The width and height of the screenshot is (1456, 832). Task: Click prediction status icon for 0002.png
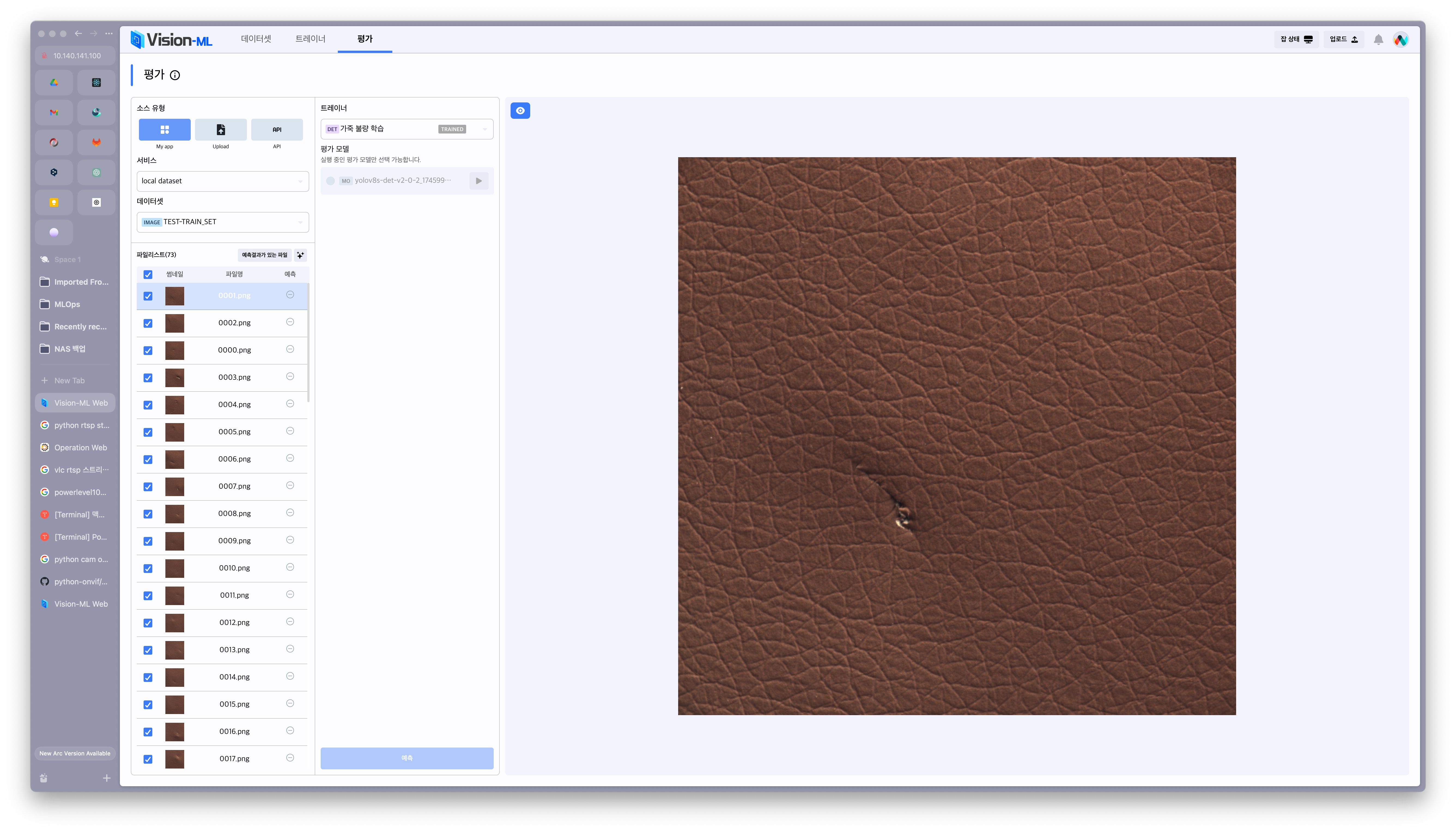[x=290, y=322]
